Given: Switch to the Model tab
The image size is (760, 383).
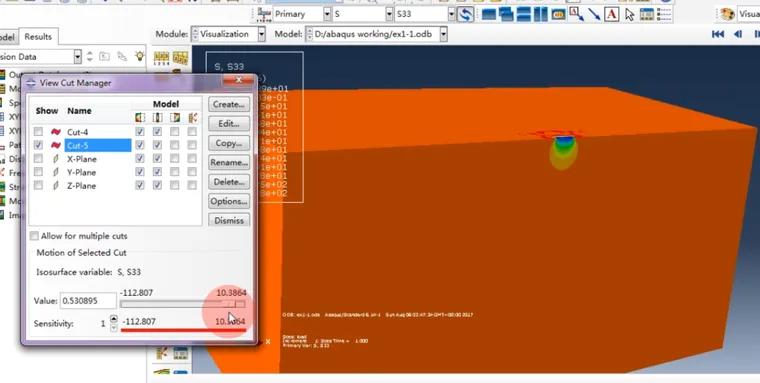Looking at the screenshot, I should click(8, 37).
